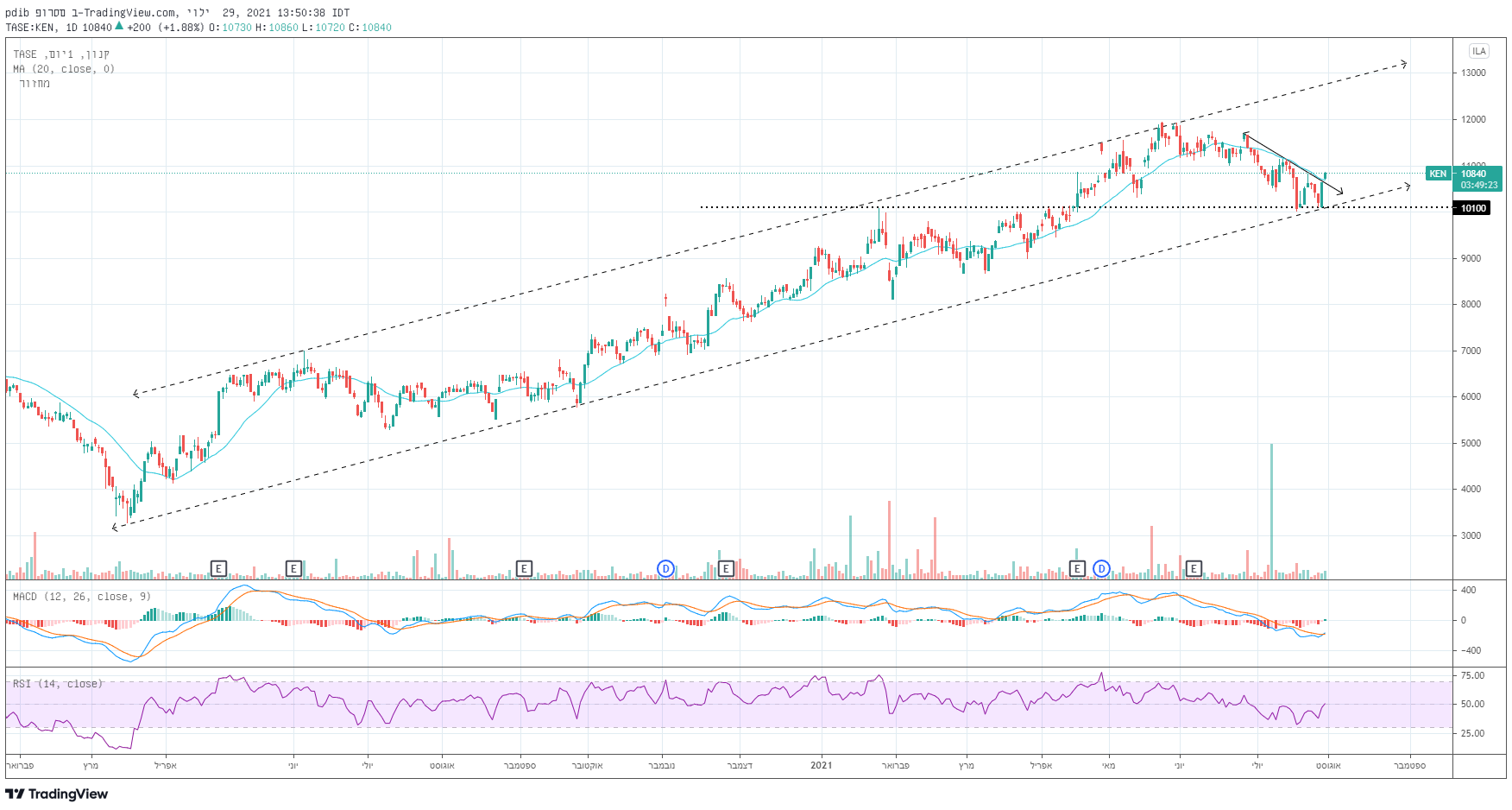1512x810 pixels.
Task: Click the tall volume spike bar in July 2021
Action: [x=1271, y=509]
